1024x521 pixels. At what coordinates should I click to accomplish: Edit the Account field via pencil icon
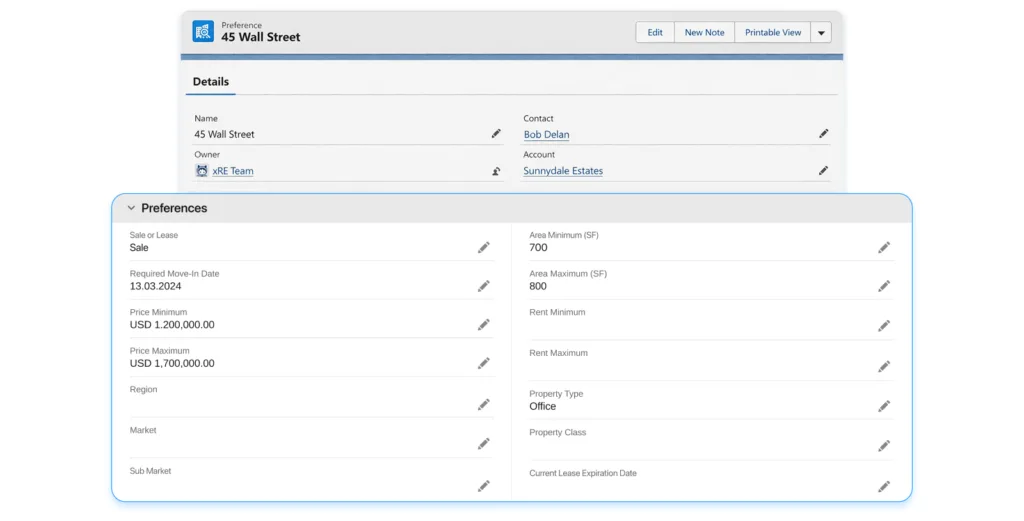tap(824, 171)
